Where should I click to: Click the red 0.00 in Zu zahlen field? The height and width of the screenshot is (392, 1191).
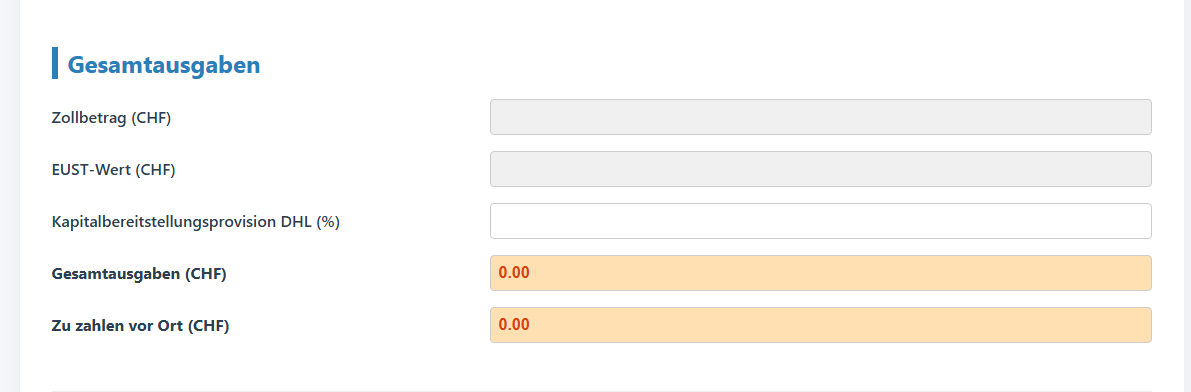514,324
